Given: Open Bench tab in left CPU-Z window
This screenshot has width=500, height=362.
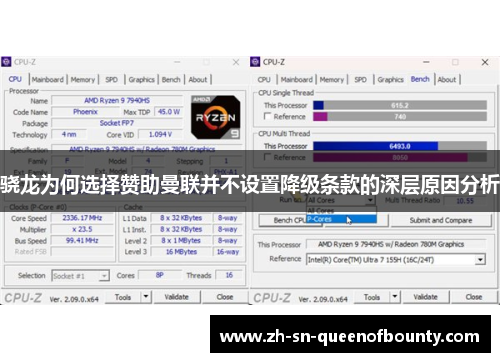Looking at the screenshot, I should point(171,80).
